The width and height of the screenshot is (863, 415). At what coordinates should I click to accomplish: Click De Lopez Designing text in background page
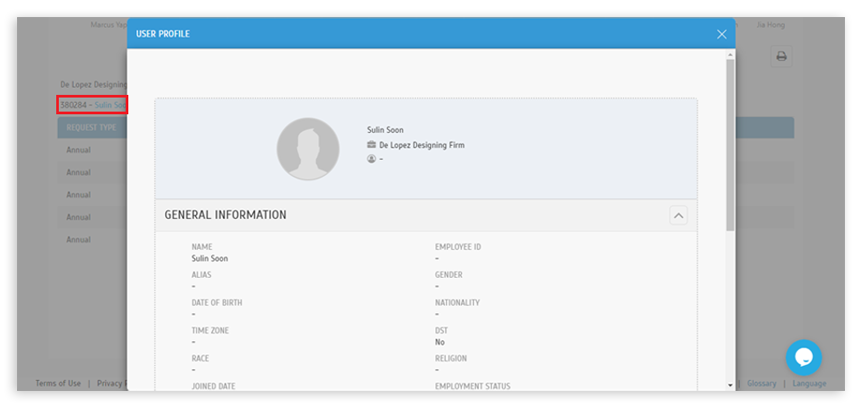pos(94,85)
